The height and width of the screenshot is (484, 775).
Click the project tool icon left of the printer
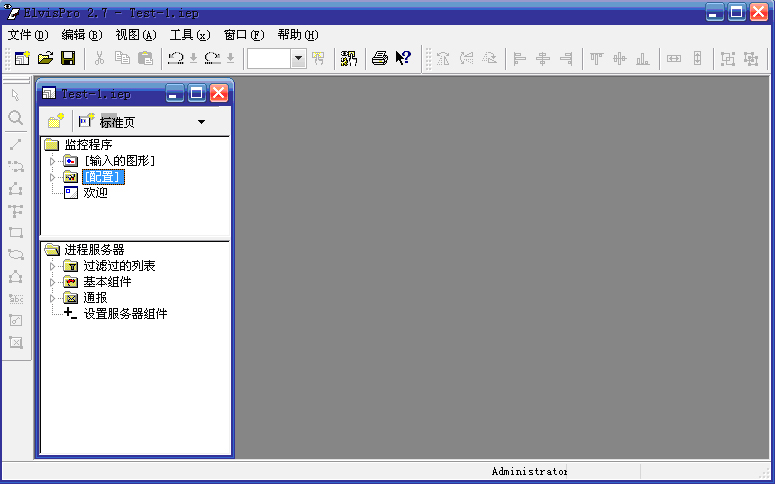[348, 59]
